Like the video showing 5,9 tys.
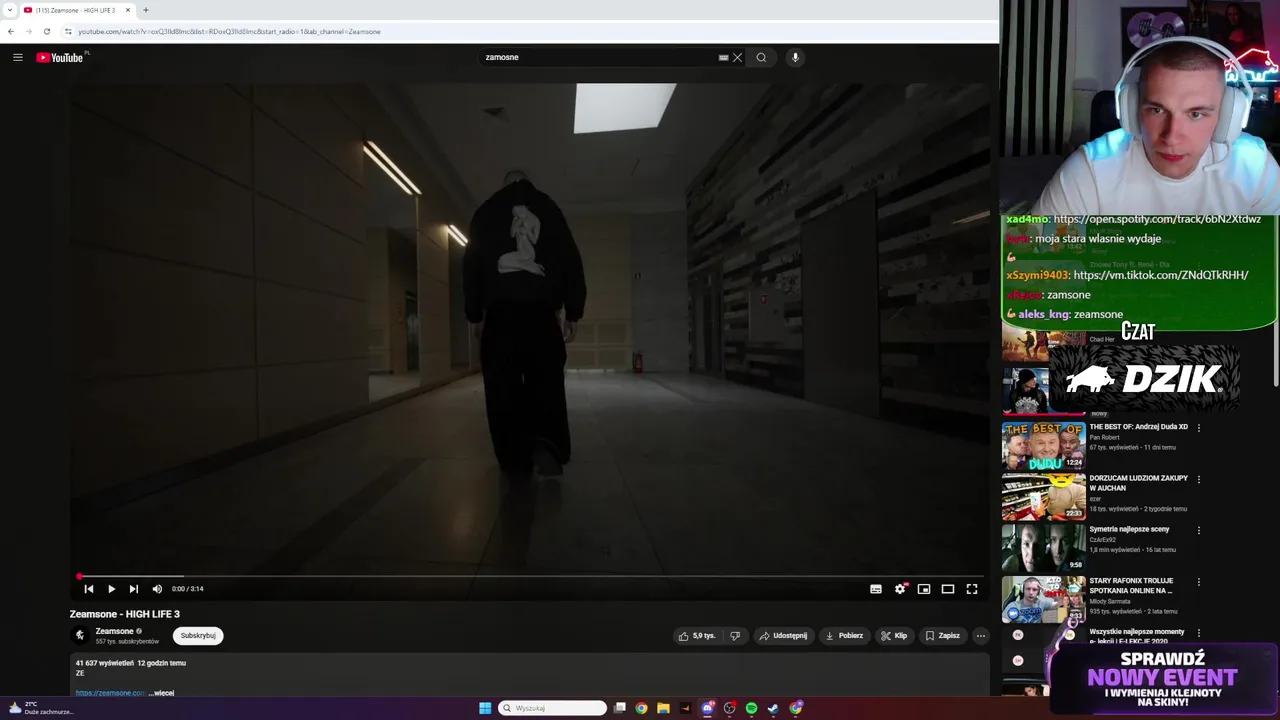The width and height of the screenshot is (1280, 720). (697, 635)
